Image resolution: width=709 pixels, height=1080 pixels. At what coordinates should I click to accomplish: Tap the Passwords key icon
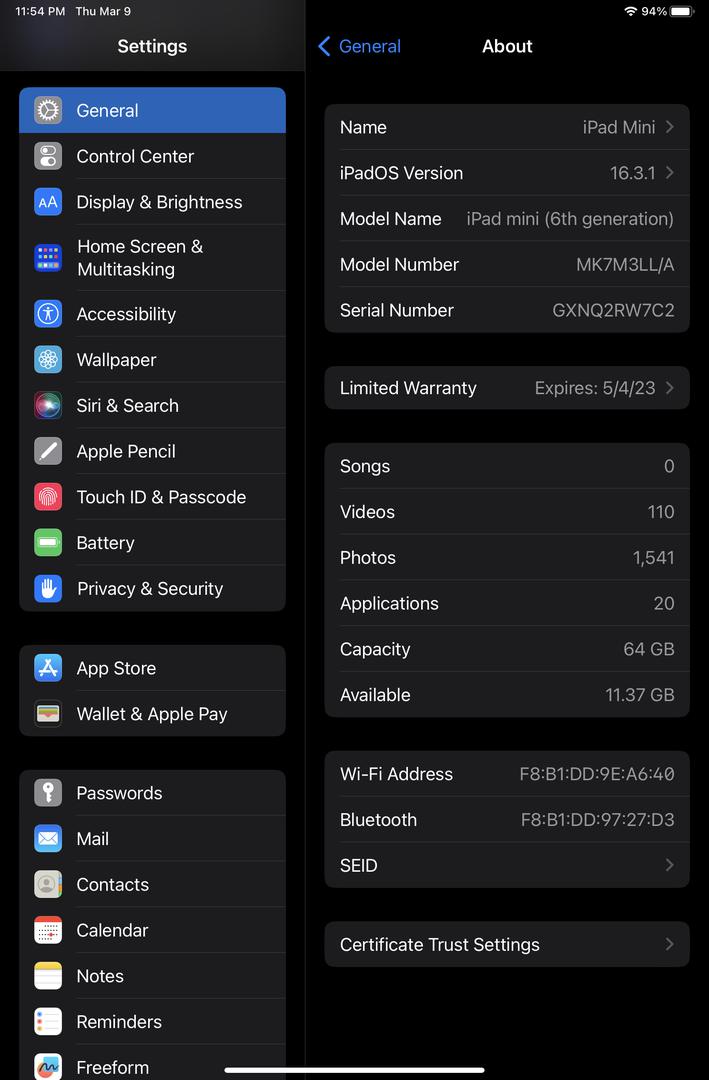pos(48,793)
